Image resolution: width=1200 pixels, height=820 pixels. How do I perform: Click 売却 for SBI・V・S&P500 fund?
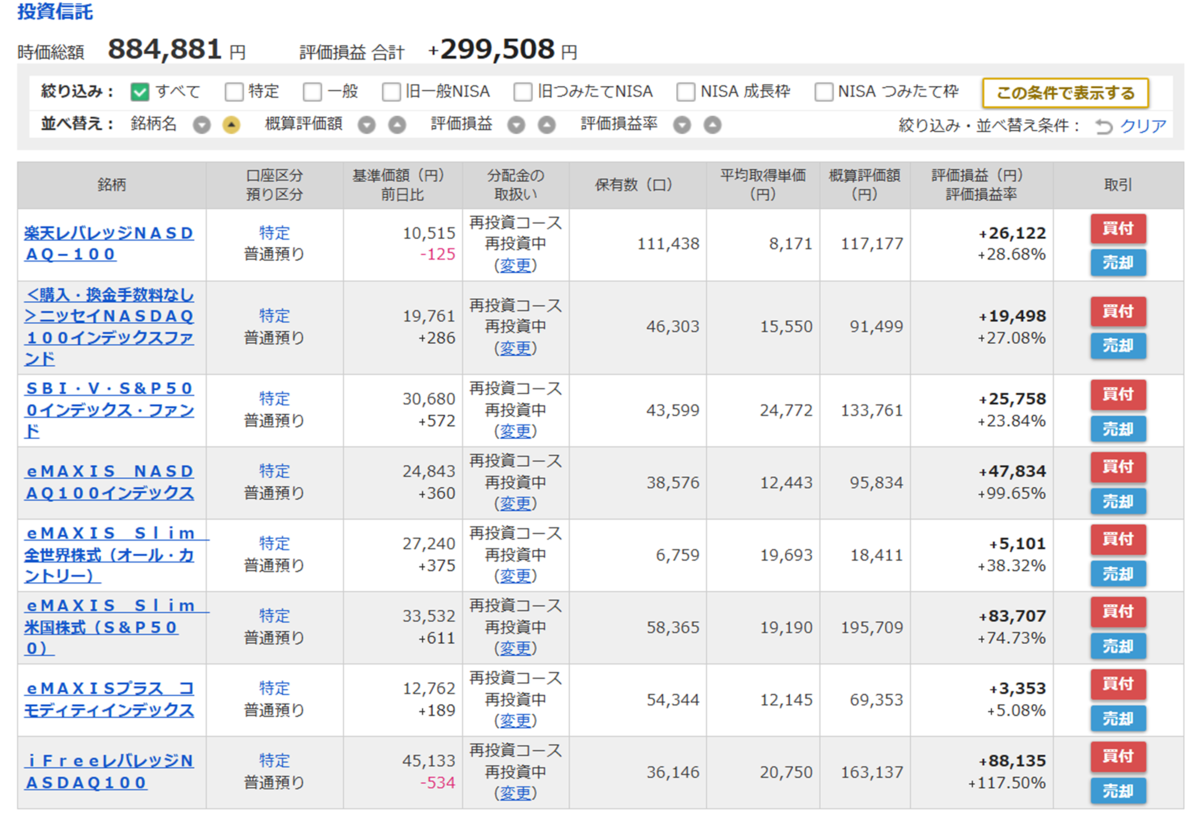coord(1118,428)
